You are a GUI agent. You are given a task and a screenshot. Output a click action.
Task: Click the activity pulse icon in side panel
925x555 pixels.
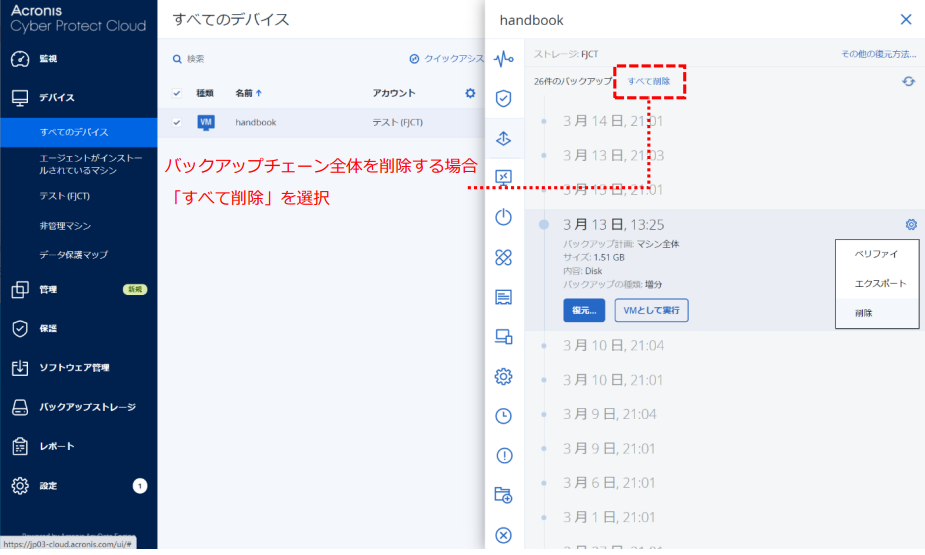pyautogui.click(x=504, y=57)
